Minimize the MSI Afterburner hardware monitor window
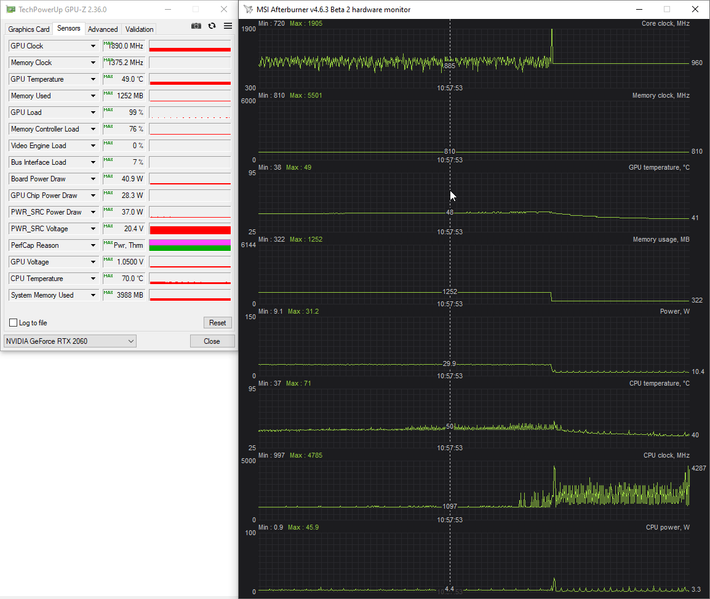 coord(639,9)
